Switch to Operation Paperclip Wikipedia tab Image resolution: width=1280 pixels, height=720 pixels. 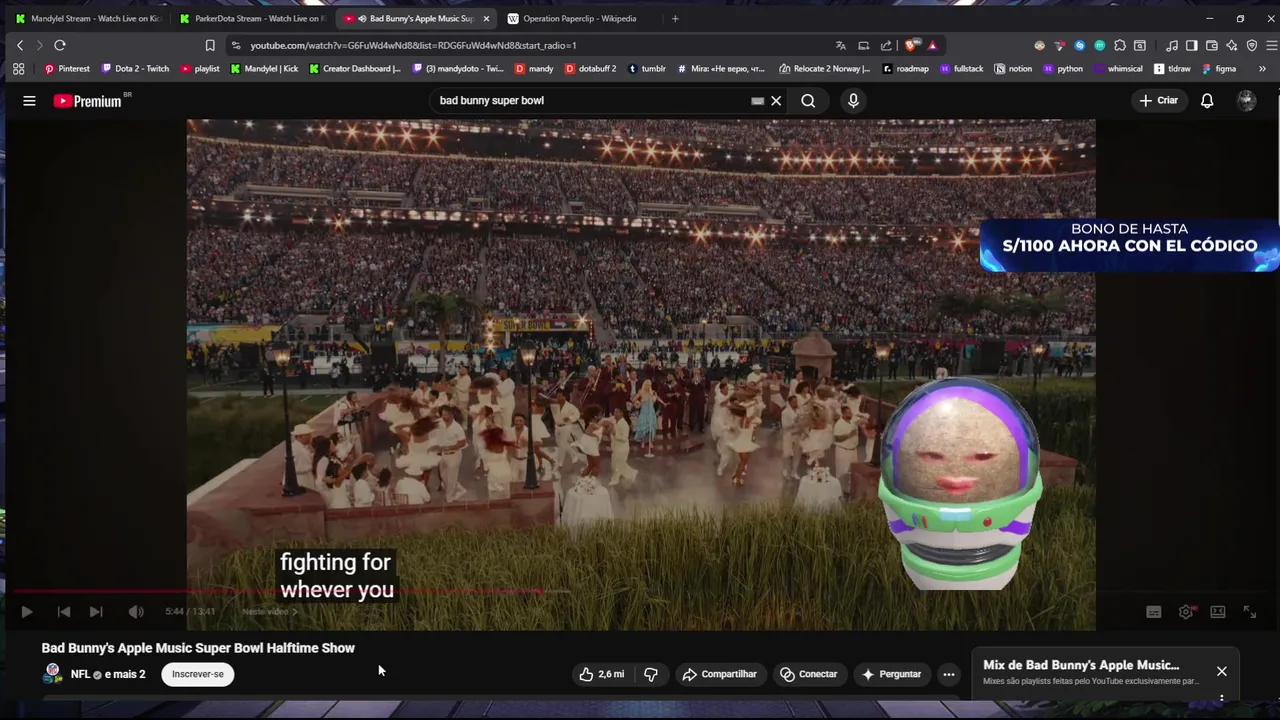click(x=579, y=18)
